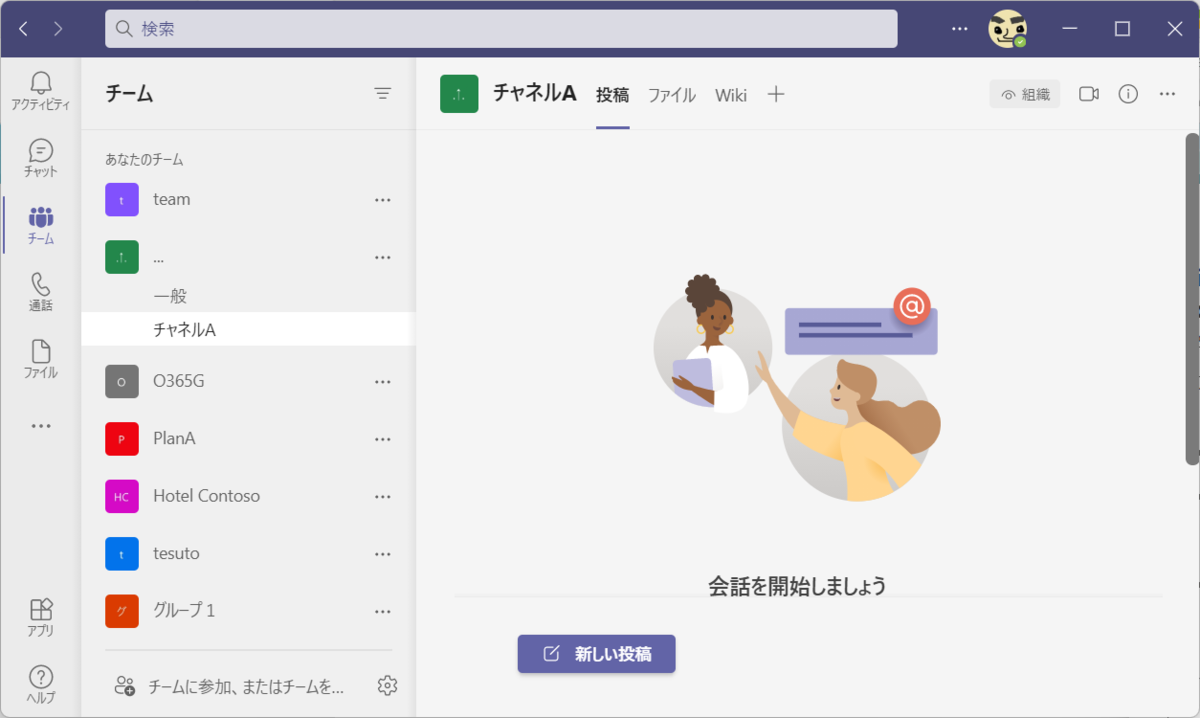
Task: Open the Apps store icon
Action: [41, 617]
